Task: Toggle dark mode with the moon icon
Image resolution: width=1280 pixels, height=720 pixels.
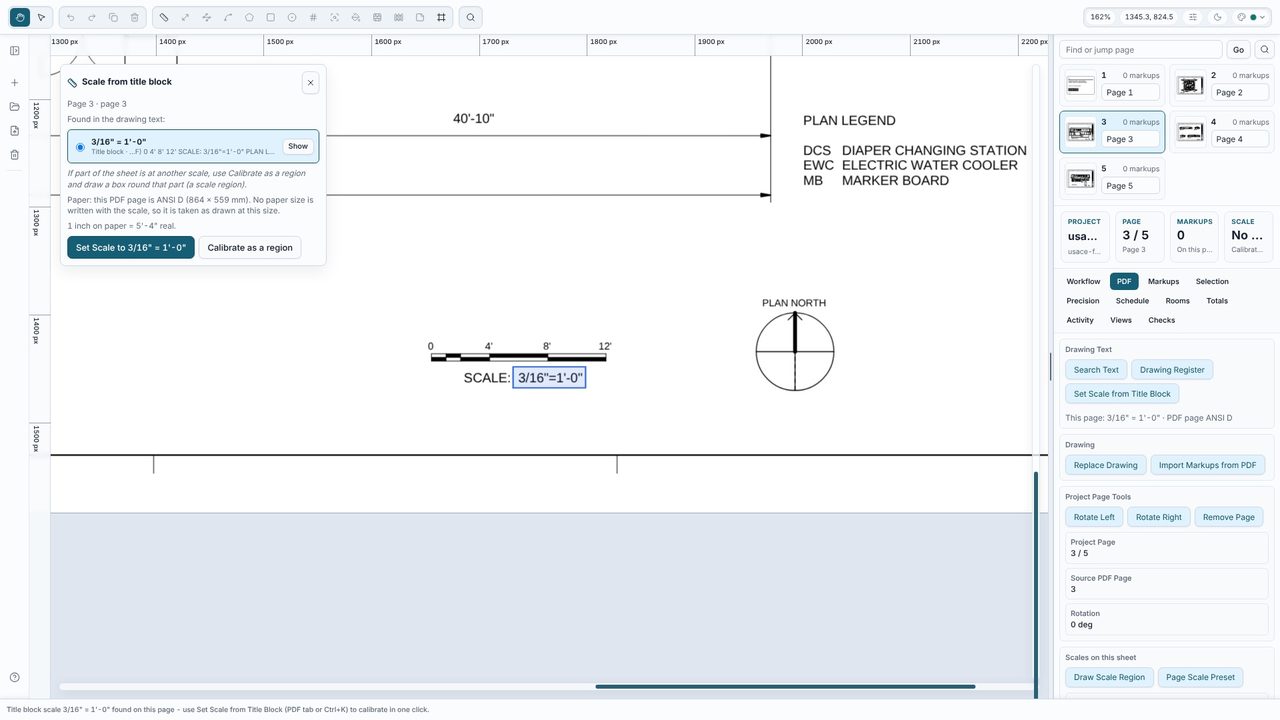Action: click(1218, 17)
